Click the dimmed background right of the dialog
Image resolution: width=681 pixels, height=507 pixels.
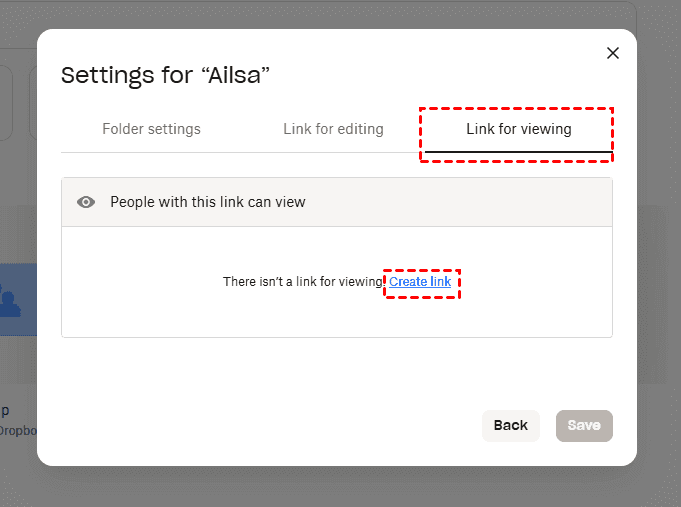pyautogui.click(x=659, y=250)
